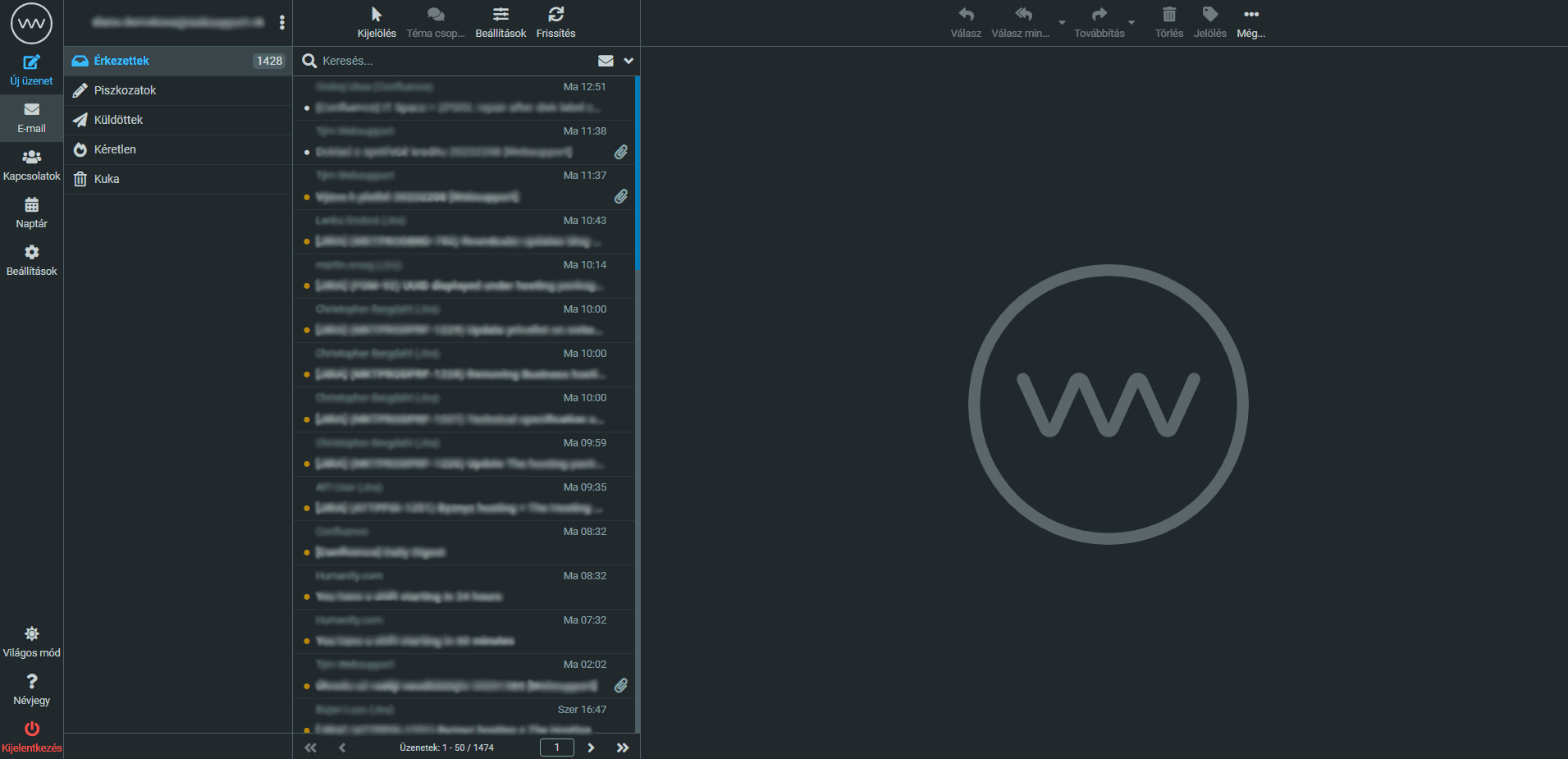1568x759 pixels.
Task: Click the Keresés search field
Action: [x=451, y=61]
